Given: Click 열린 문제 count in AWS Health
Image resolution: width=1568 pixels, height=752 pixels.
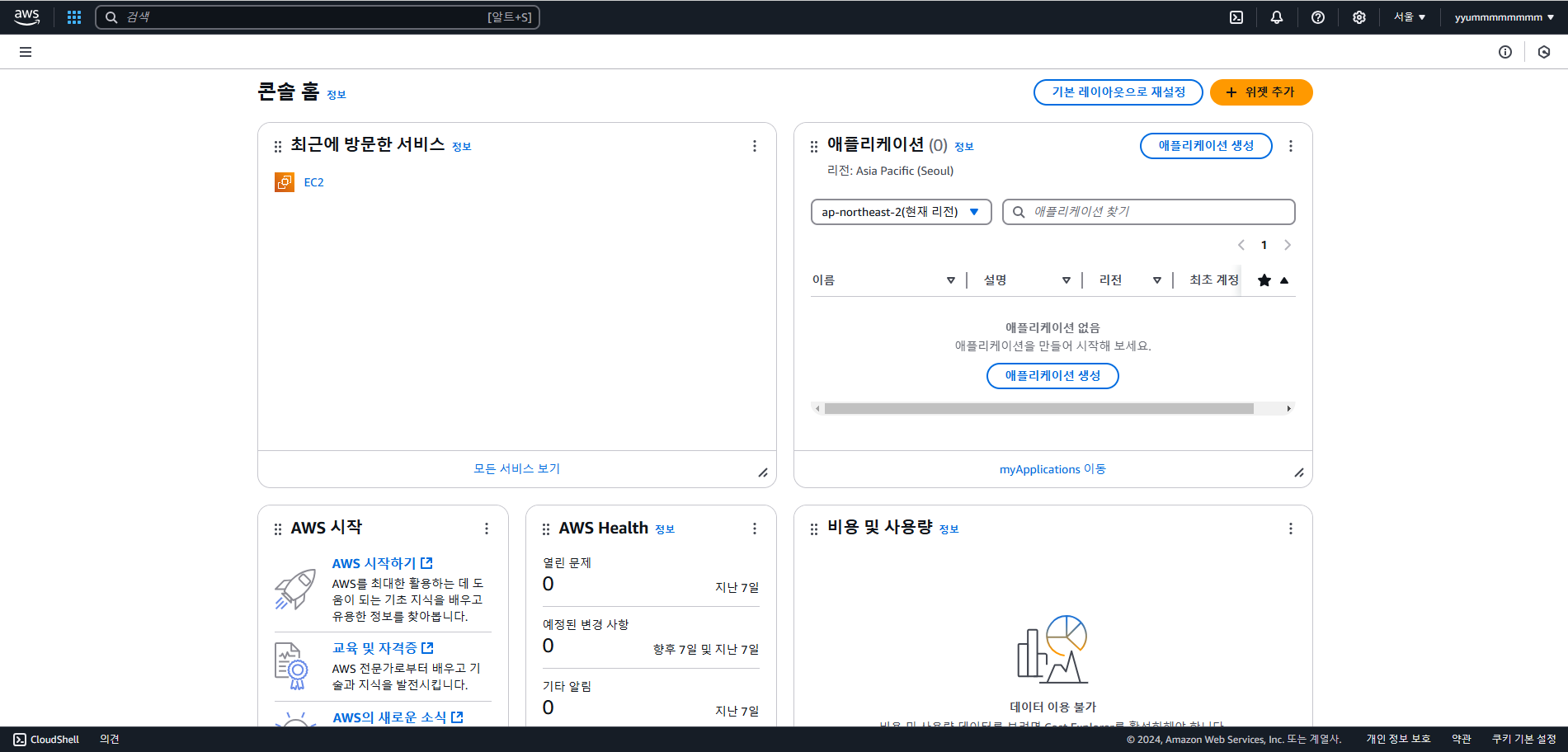Looking at the screenshot, I should pos(549,584).
